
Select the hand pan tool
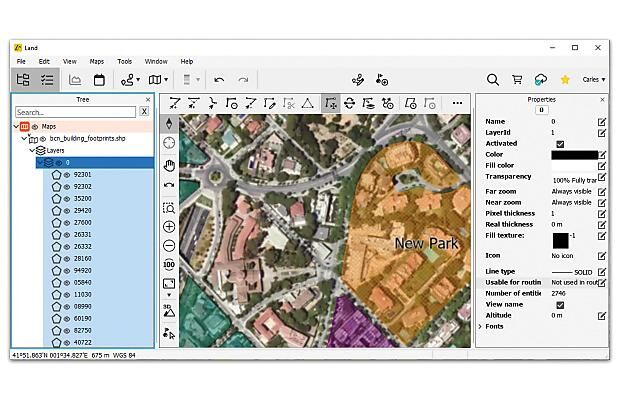pyautogui.click(x=169, y=165)
